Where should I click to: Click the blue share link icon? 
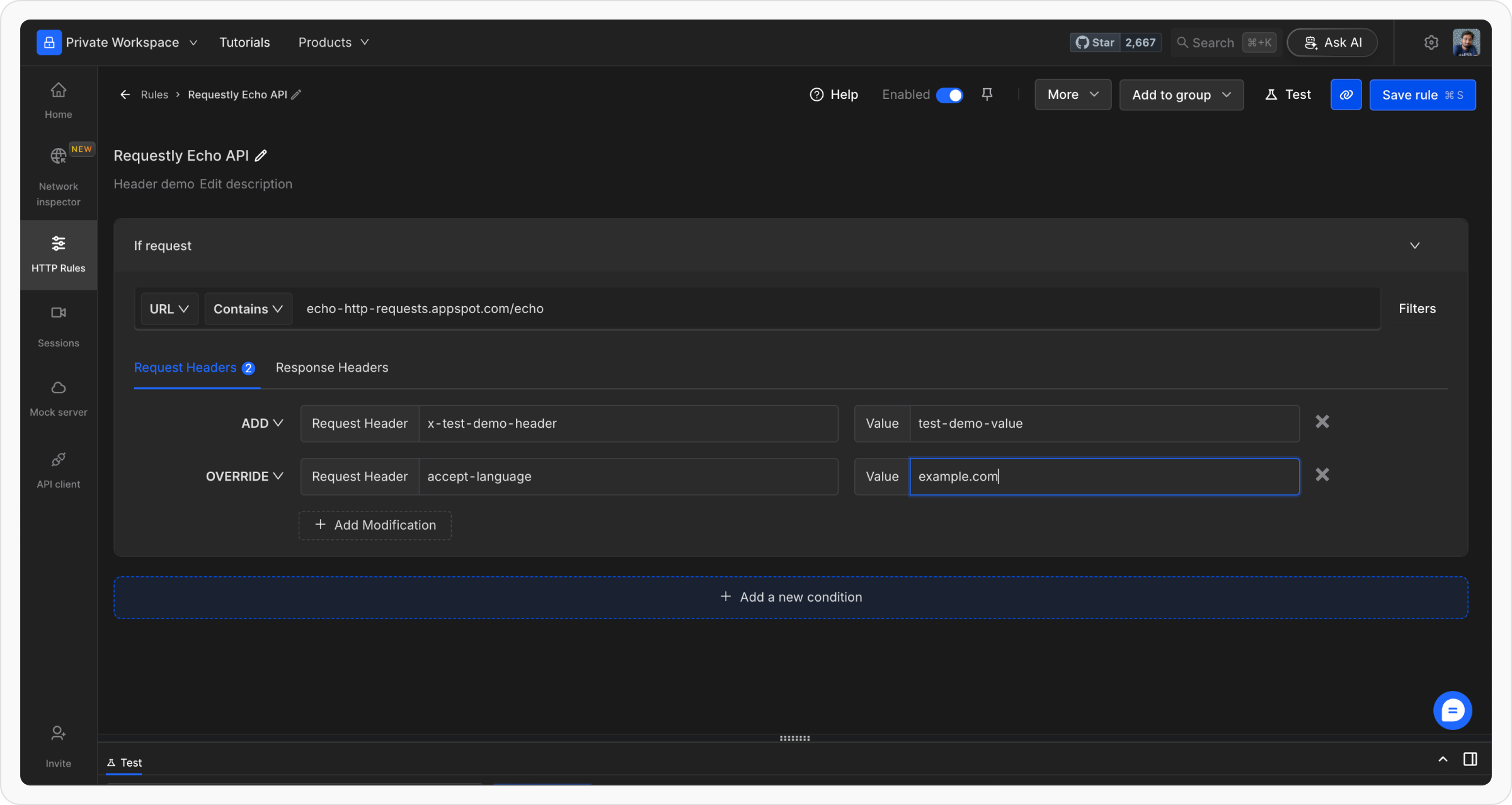tap(1346, 94)
